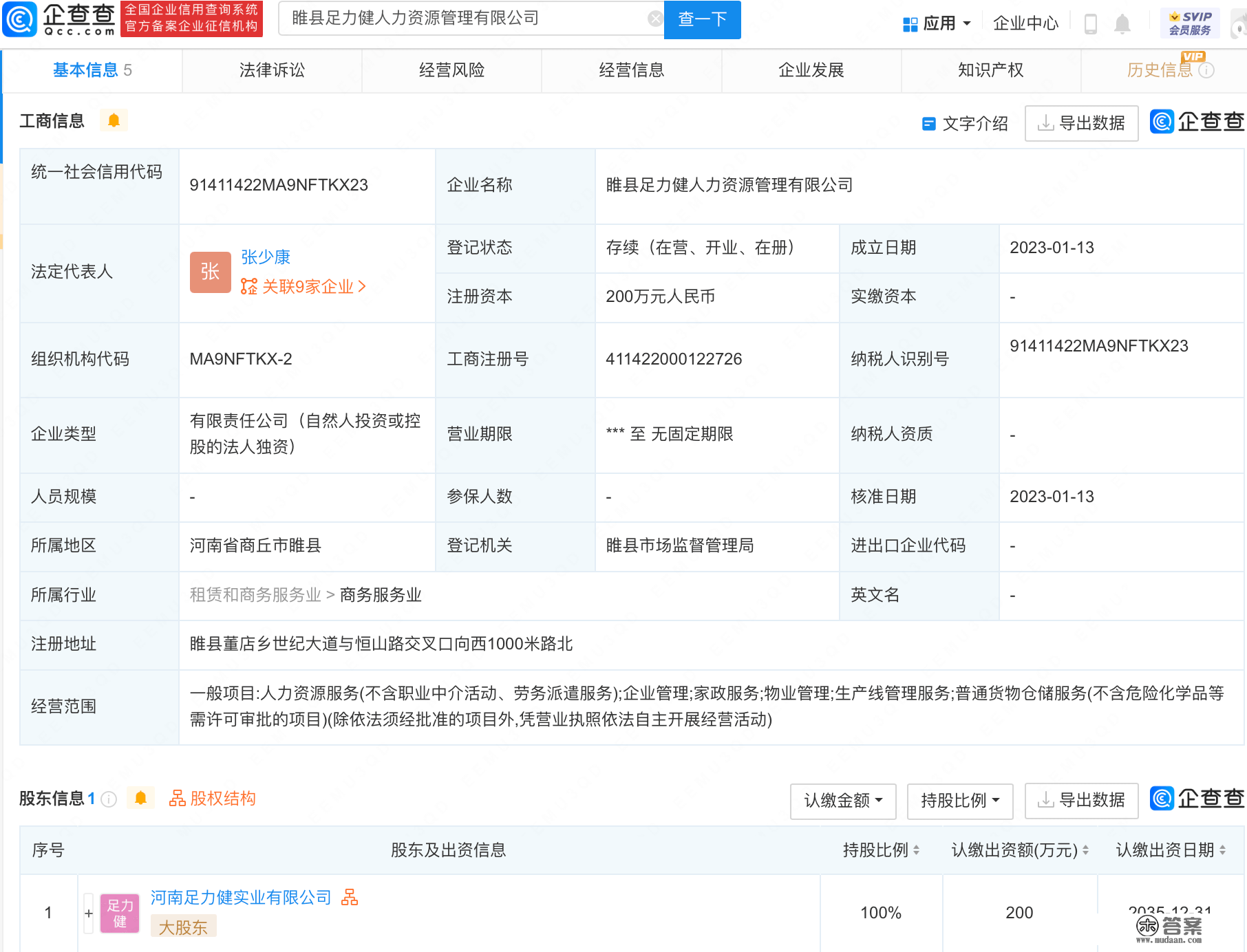Click the 河南省商丘市睢县 region value
Image resolution: width=1247 pixels, height=952 pixels.
pos(255,545)
